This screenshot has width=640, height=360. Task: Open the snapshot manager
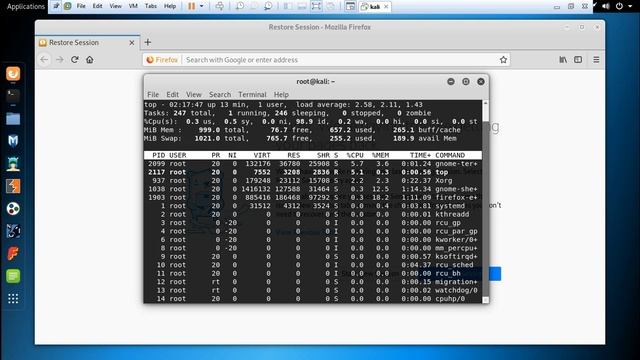point(268,6)
